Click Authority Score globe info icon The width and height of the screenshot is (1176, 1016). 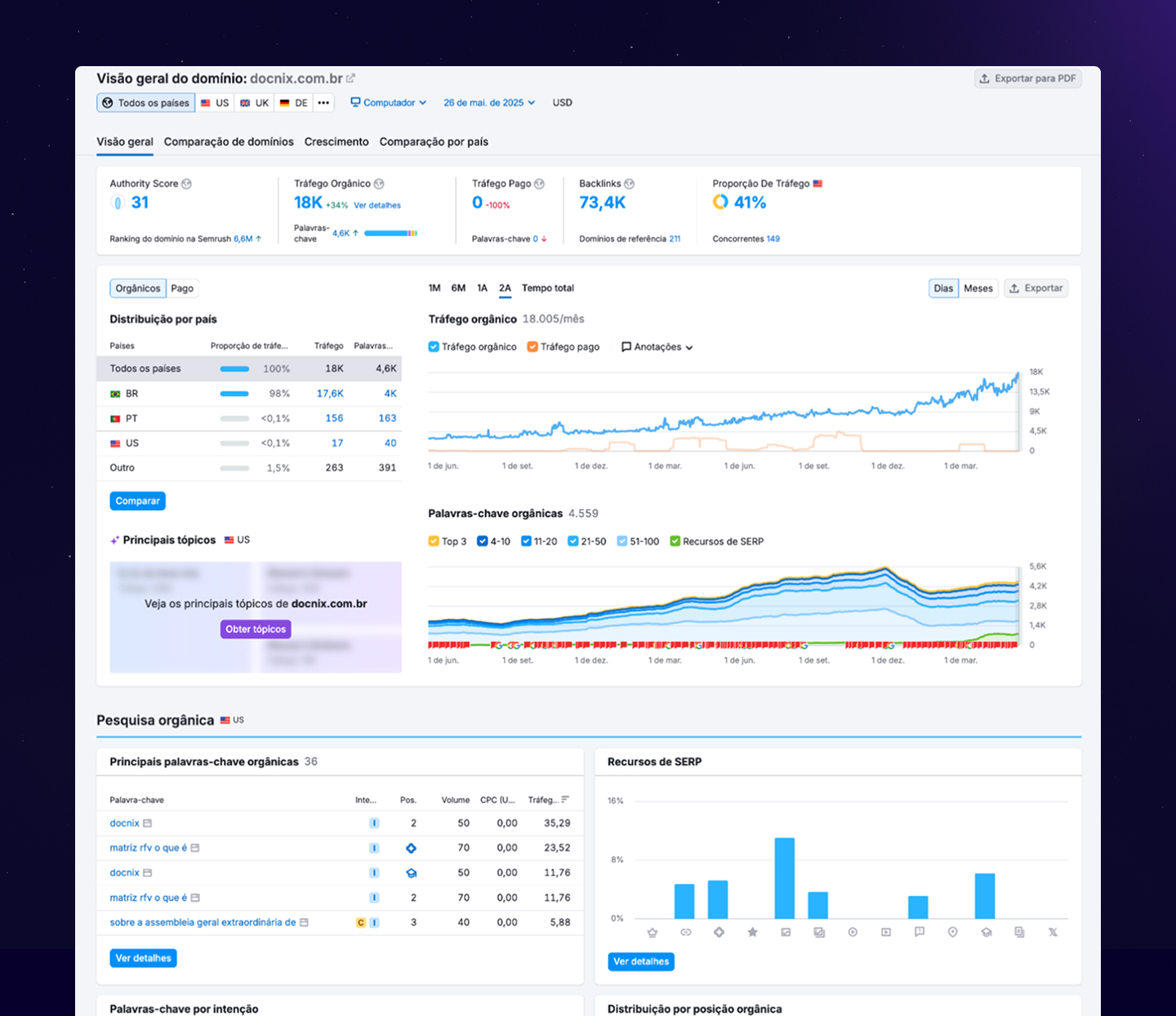click(186, 184)
